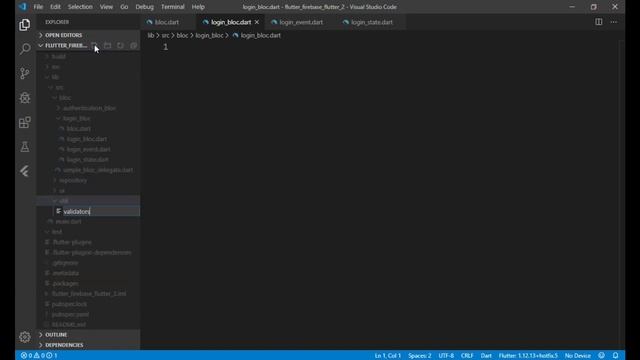Viewport: 640px width, 360px height.
Task: Change indentation via Spaces: 2
Action: point(420,356)
